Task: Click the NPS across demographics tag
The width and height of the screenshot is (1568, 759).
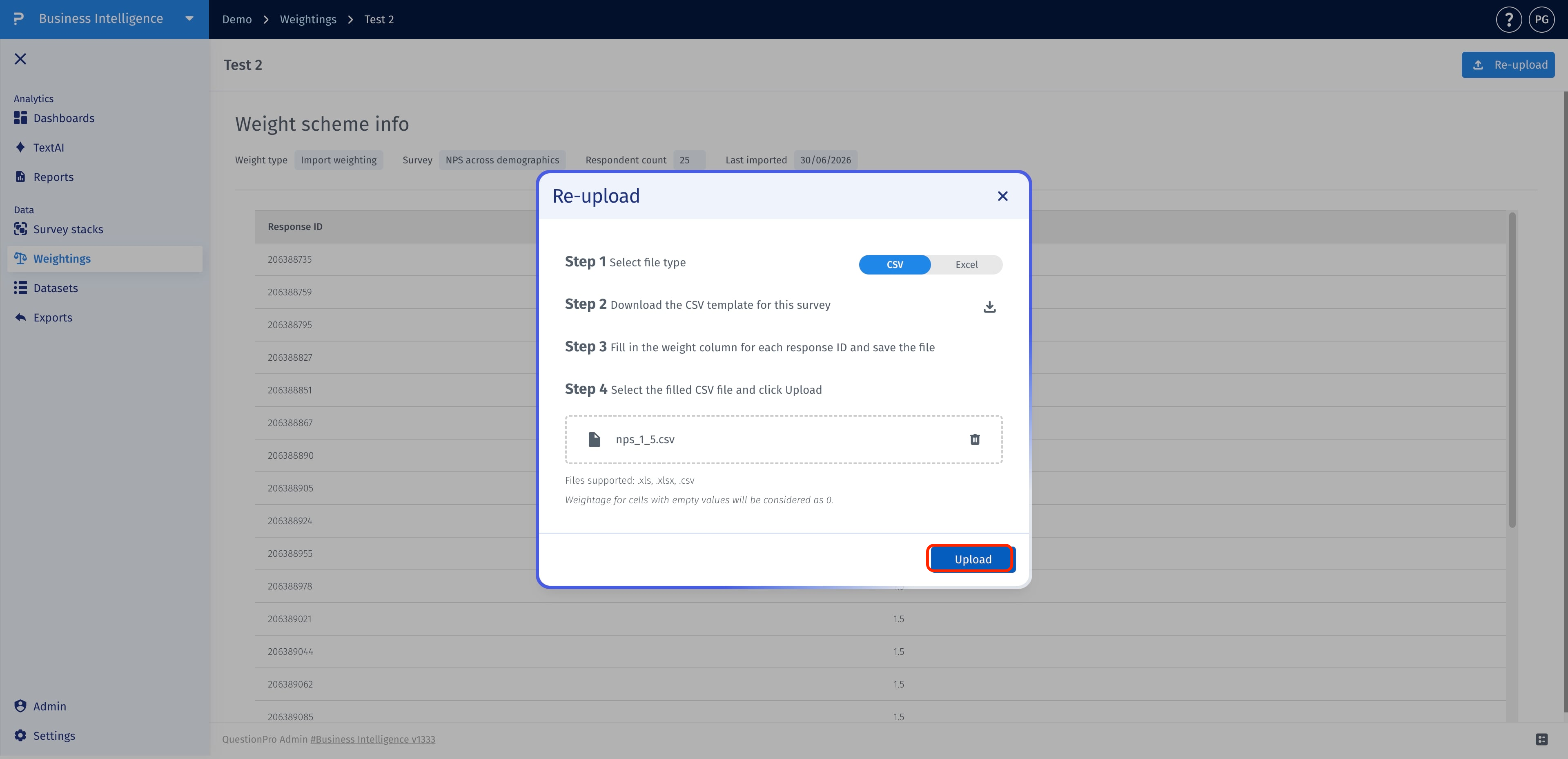Action: click(x=502, y=160)
